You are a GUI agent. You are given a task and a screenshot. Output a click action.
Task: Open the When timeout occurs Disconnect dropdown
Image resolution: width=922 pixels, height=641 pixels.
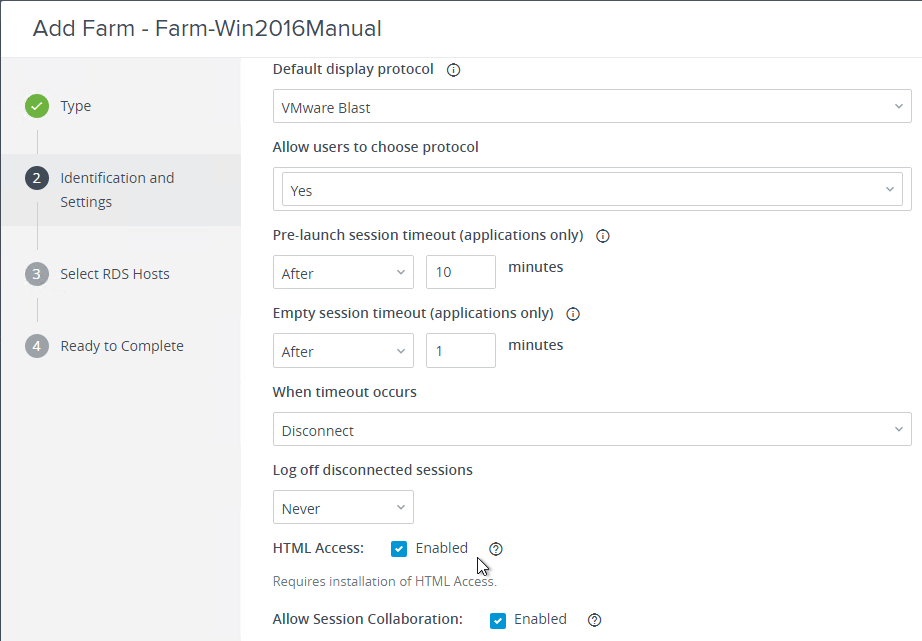point(592,431)
